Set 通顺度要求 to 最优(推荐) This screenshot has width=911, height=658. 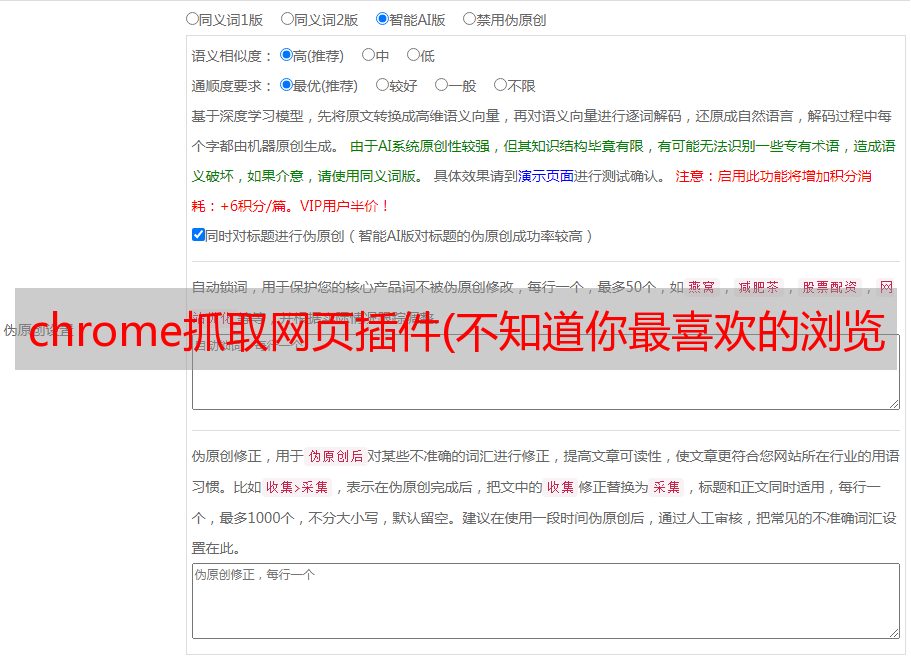[286, 85]
